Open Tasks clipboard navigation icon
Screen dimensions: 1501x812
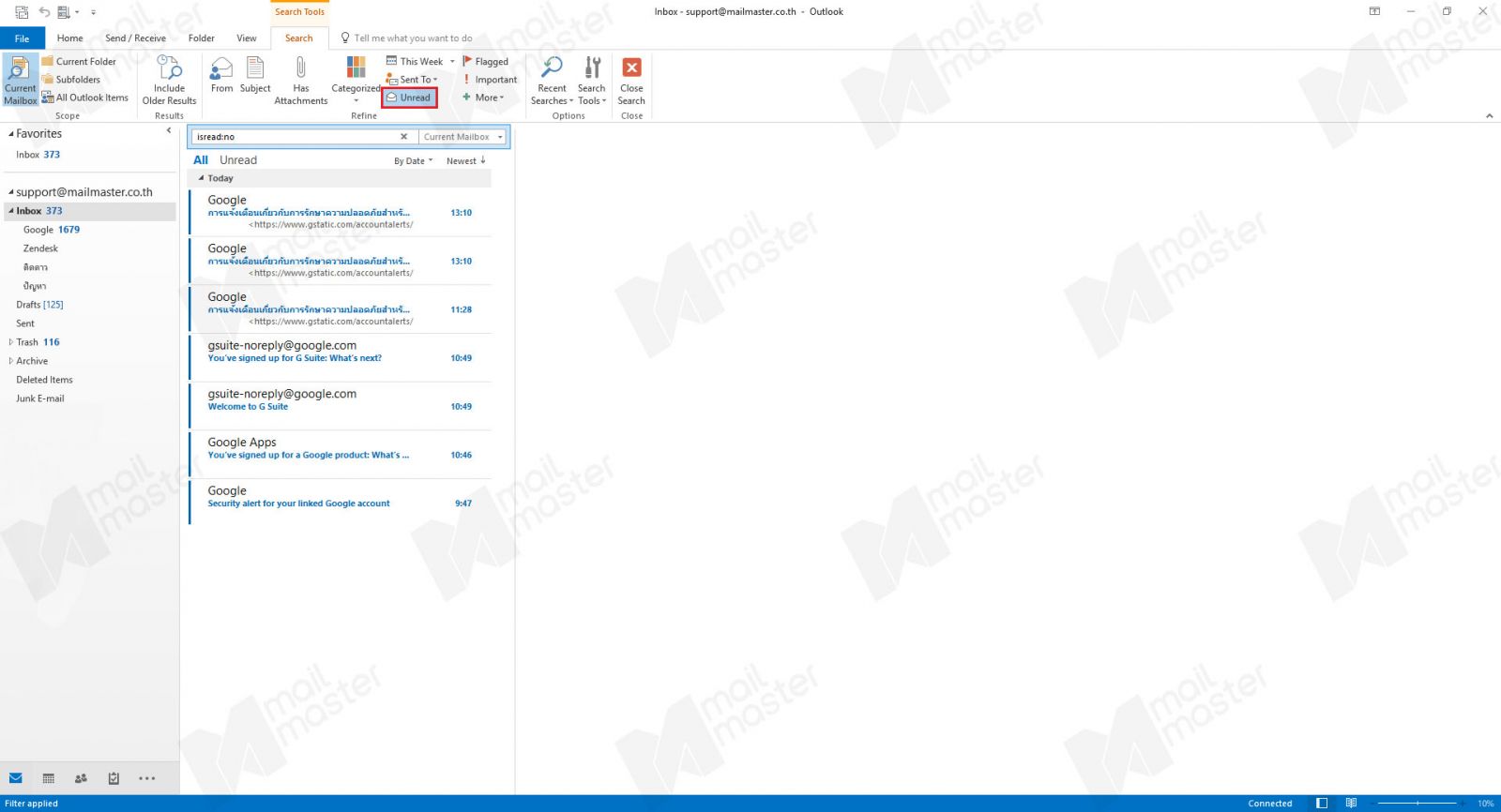(114, 778)
